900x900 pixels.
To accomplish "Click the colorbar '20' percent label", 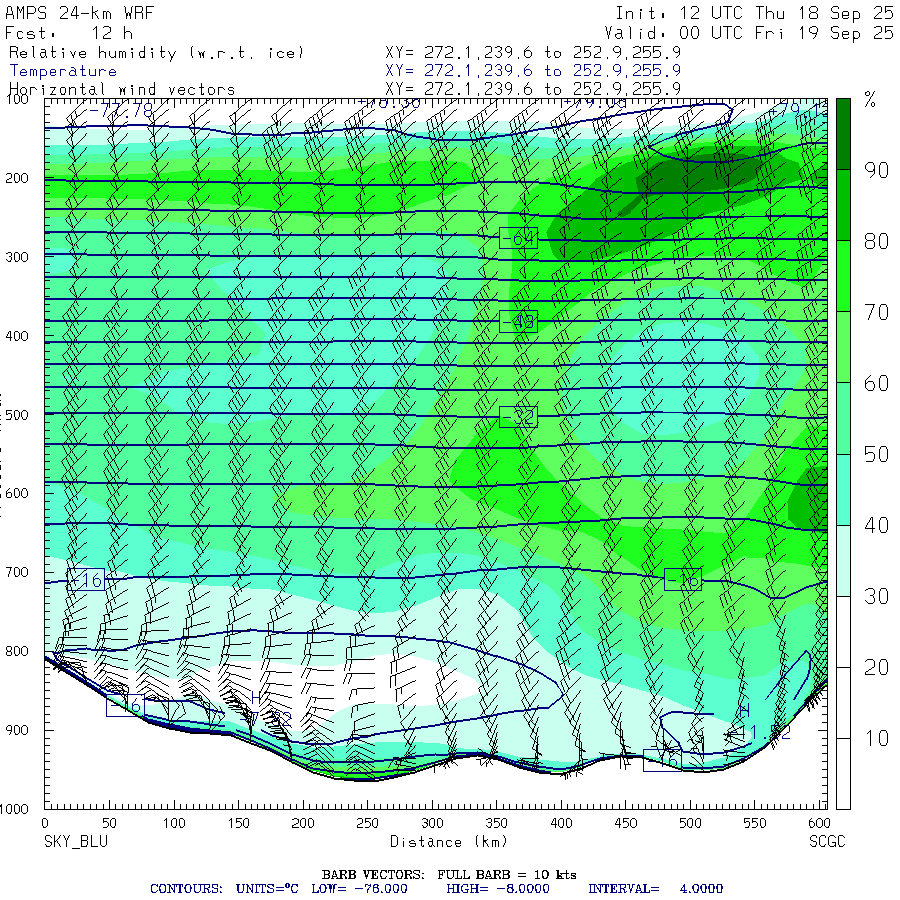I will 876,668.
